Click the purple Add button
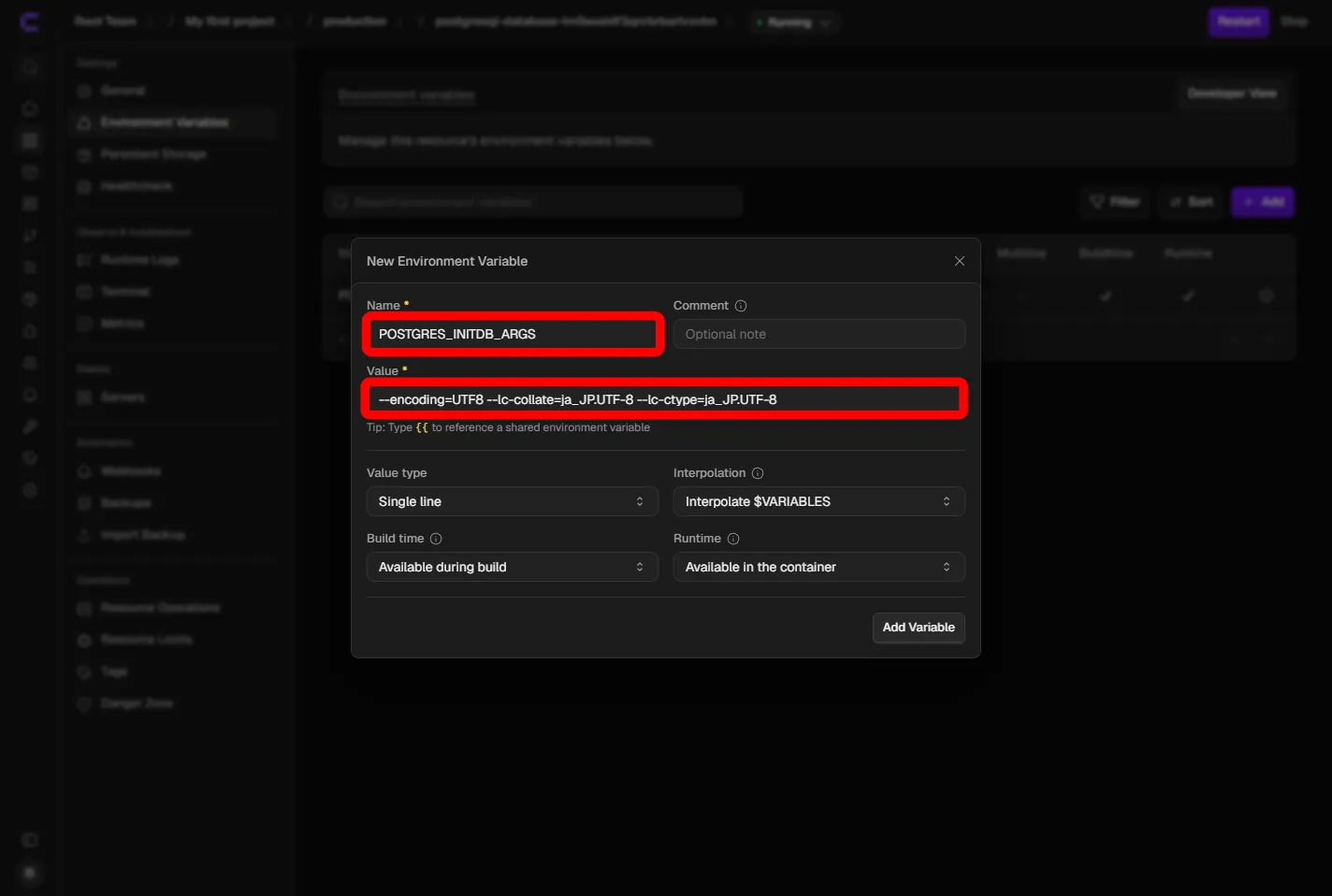 [1263, 202]
